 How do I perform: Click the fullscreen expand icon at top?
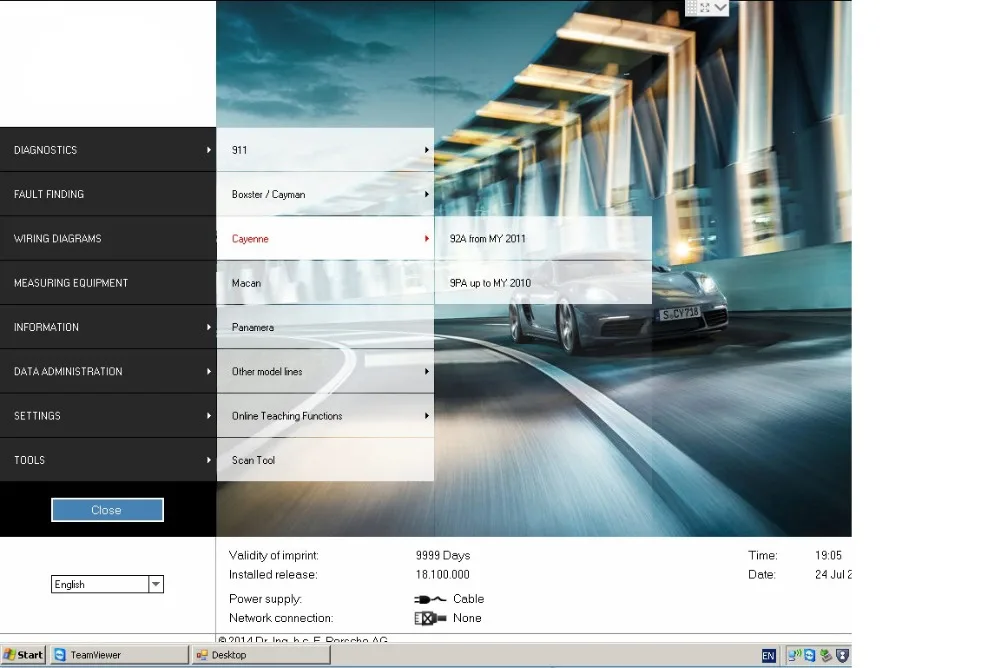coord(705,8)
